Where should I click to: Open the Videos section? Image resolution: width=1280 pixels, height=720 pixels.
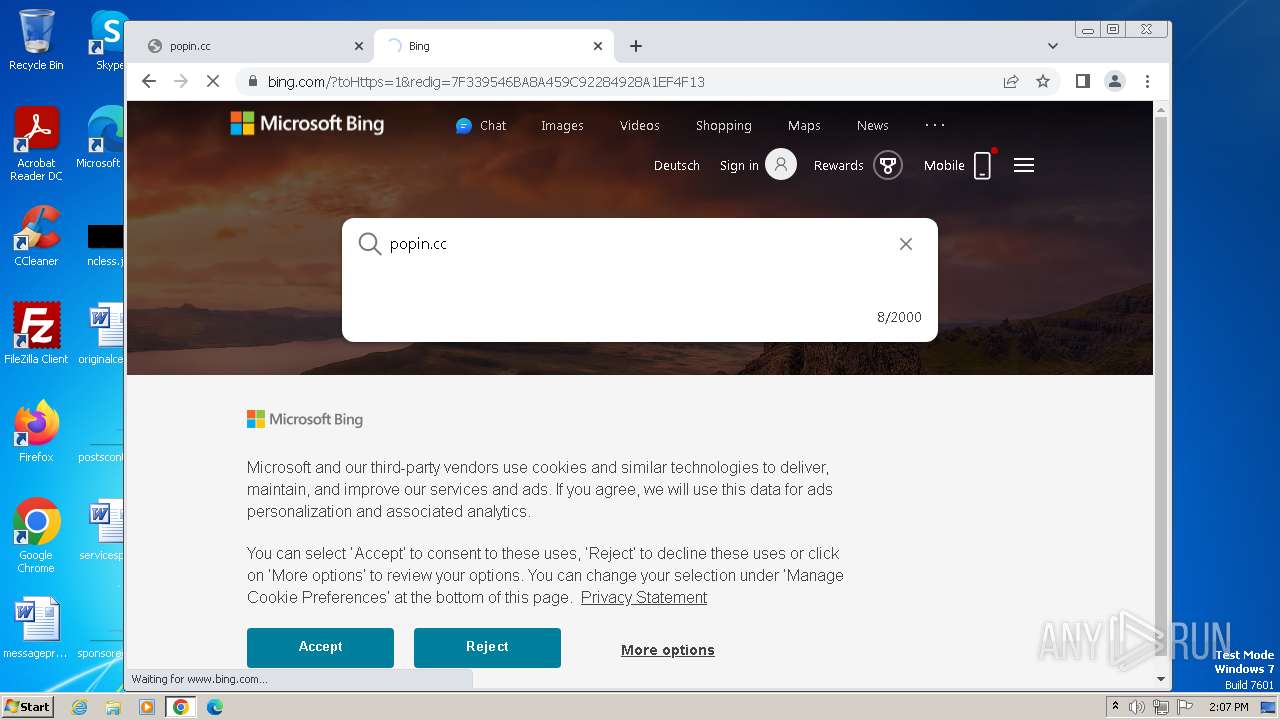point(640,125)
